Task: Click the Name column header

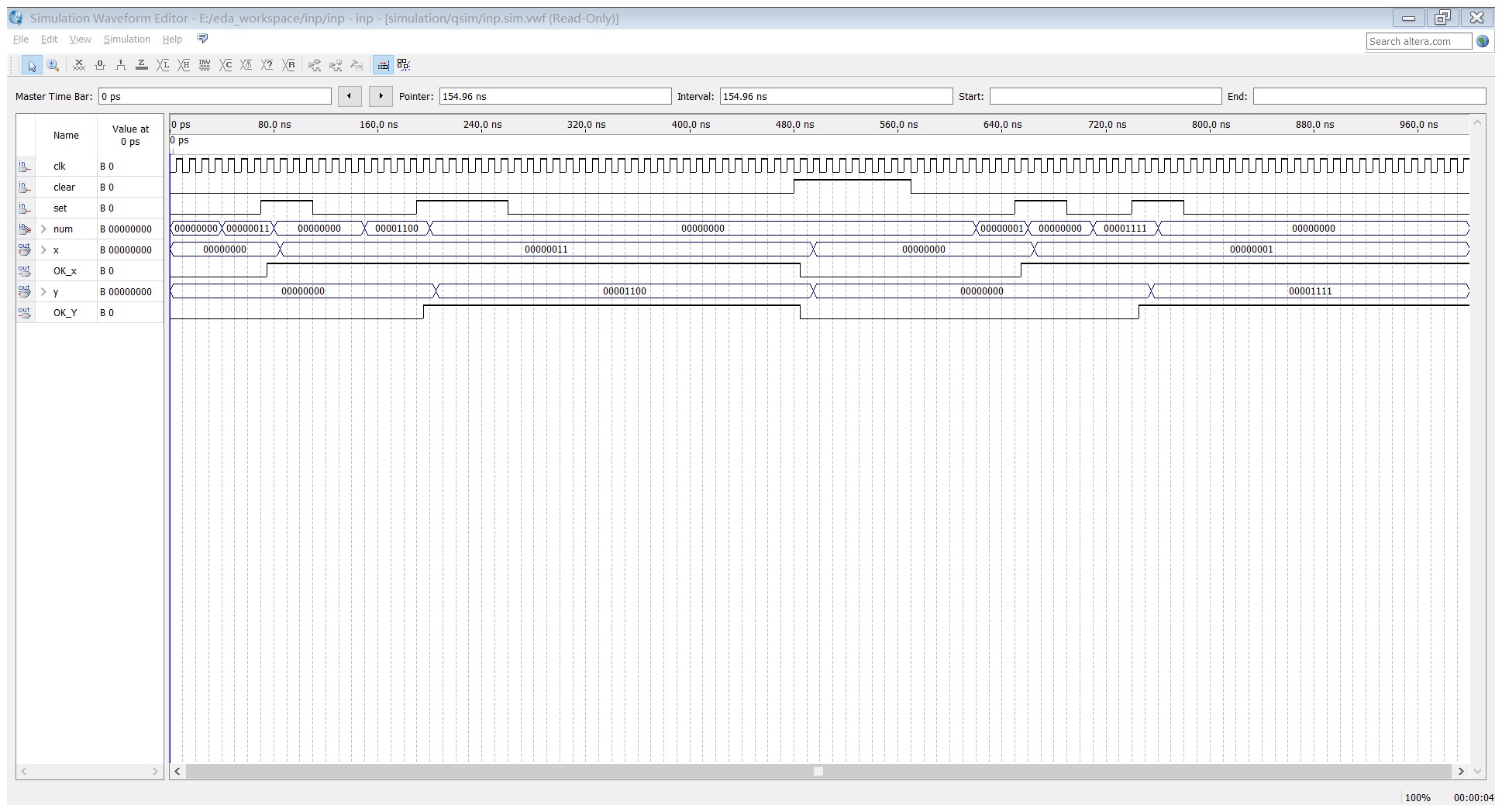Action: (x=66, y=136)
